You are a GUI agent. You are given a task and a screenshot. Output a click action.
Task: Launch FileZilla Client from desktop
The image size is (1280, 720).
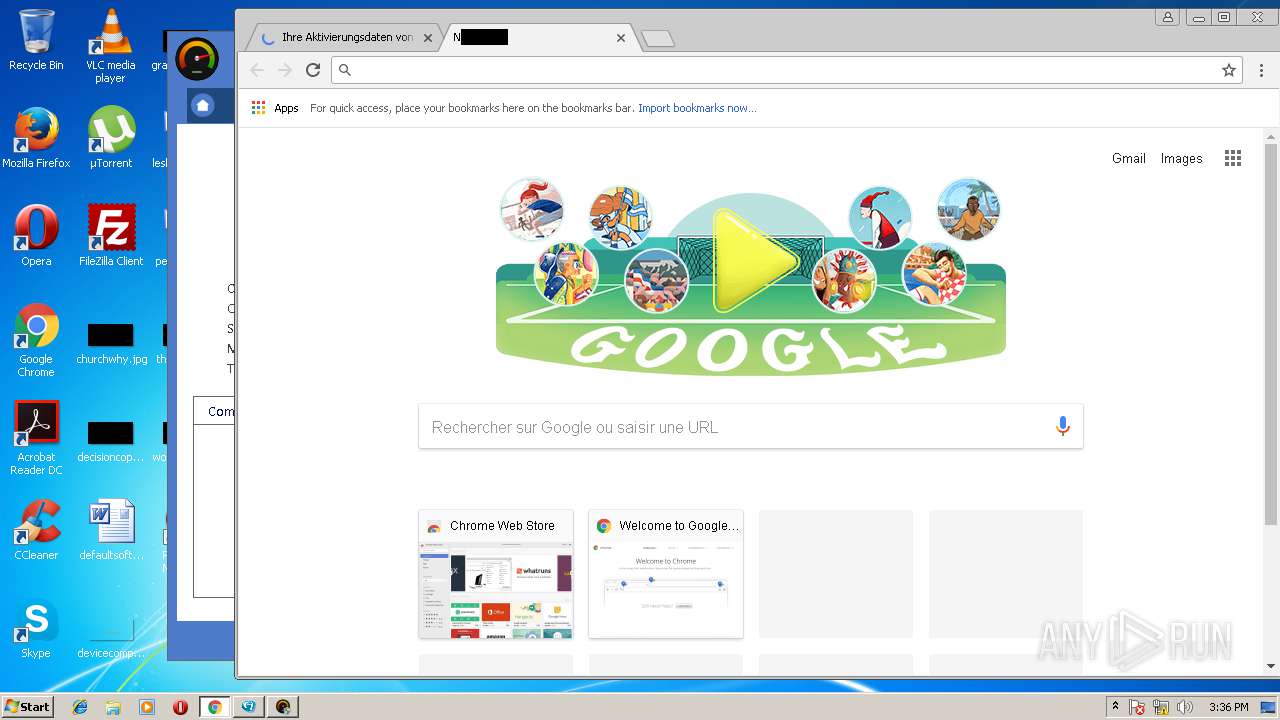pos(111,237)
